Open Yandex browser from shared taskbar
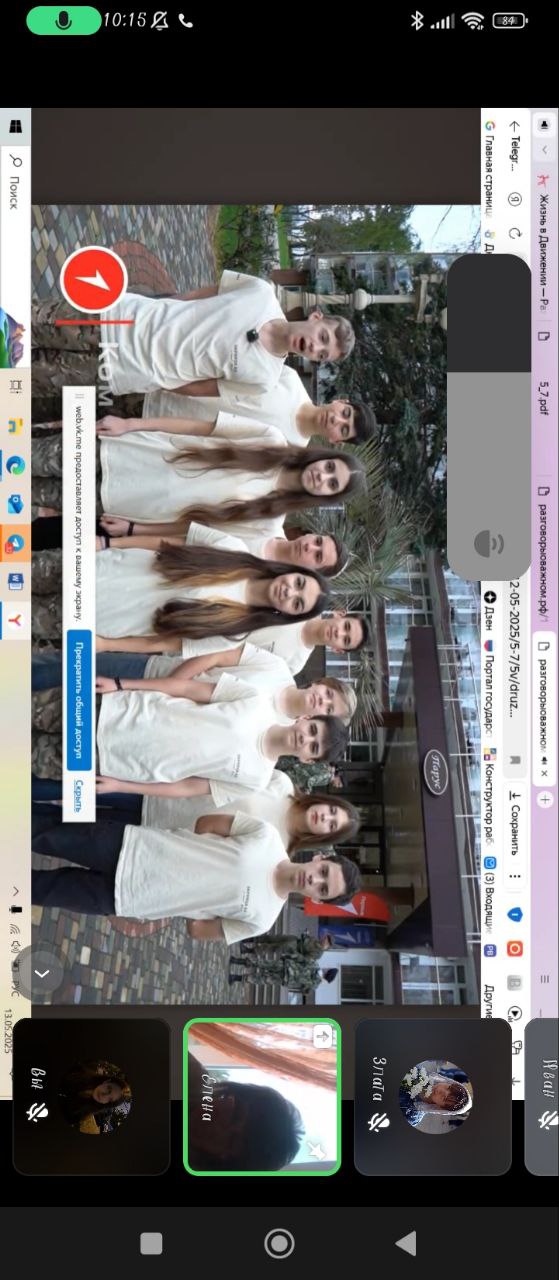 [x=16, y=621]
